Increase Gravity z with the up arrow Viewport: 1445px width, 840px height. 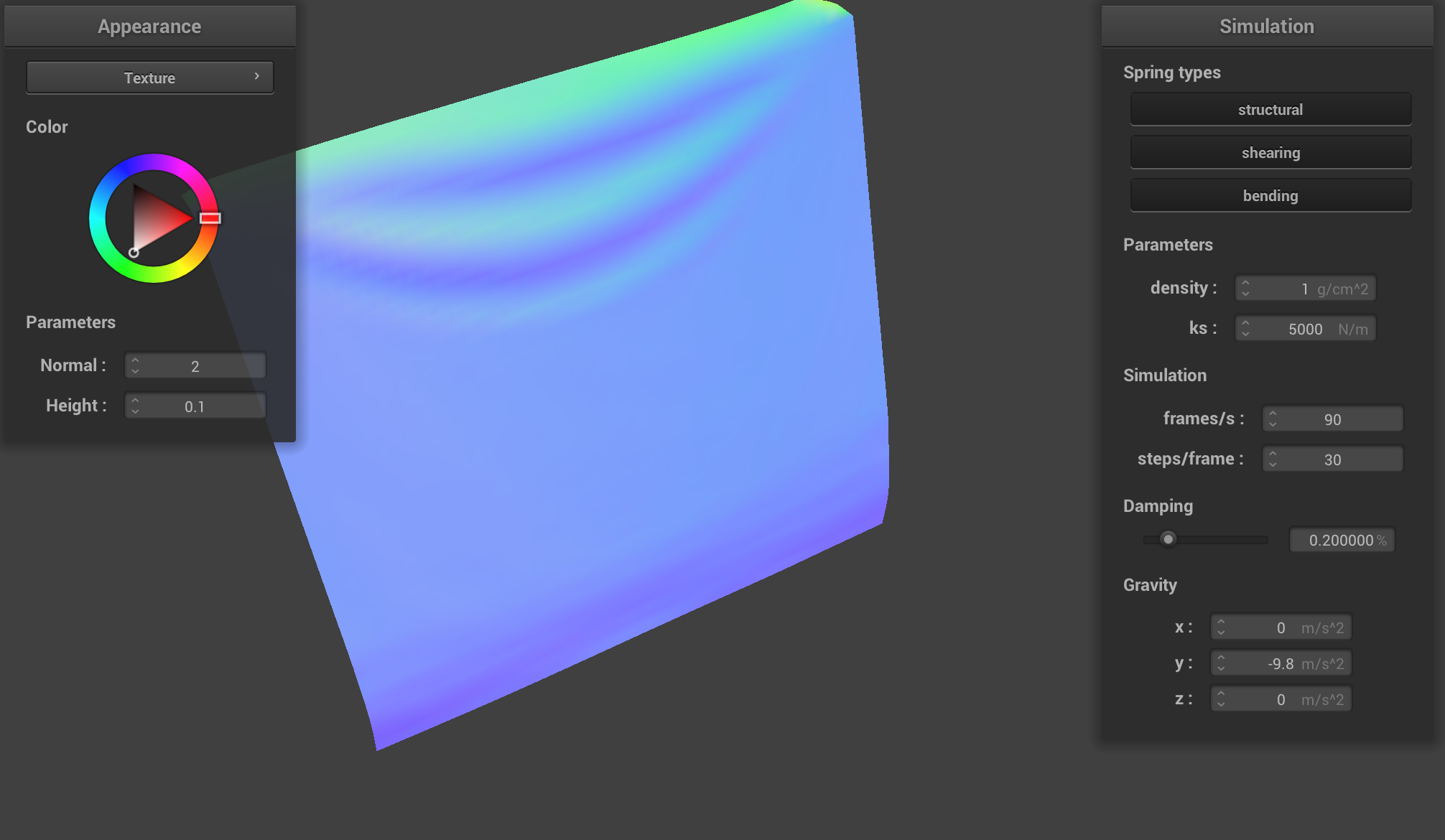(1221, 693)
